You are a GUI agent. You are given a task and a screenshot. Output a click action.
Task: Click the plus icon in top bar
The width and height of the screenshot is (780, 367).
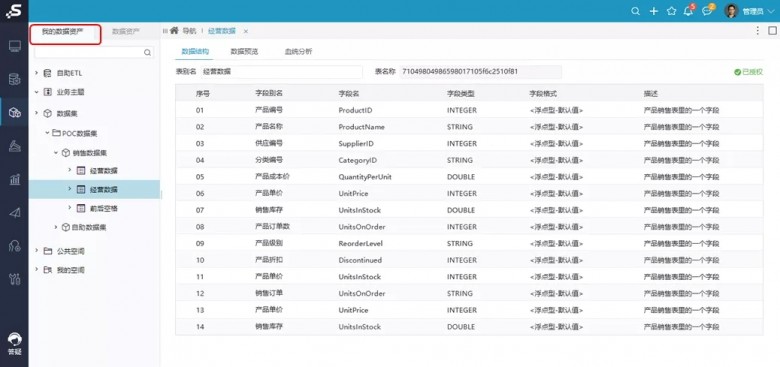point(654,11)
